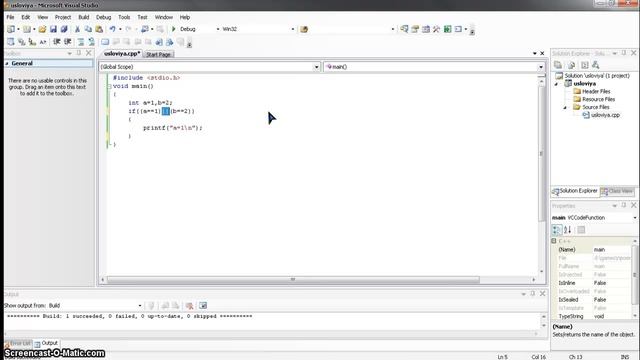640x360 pixels.
Task: Toggle auto-hide pin on Output panel
Action: (x=533, y=294)
